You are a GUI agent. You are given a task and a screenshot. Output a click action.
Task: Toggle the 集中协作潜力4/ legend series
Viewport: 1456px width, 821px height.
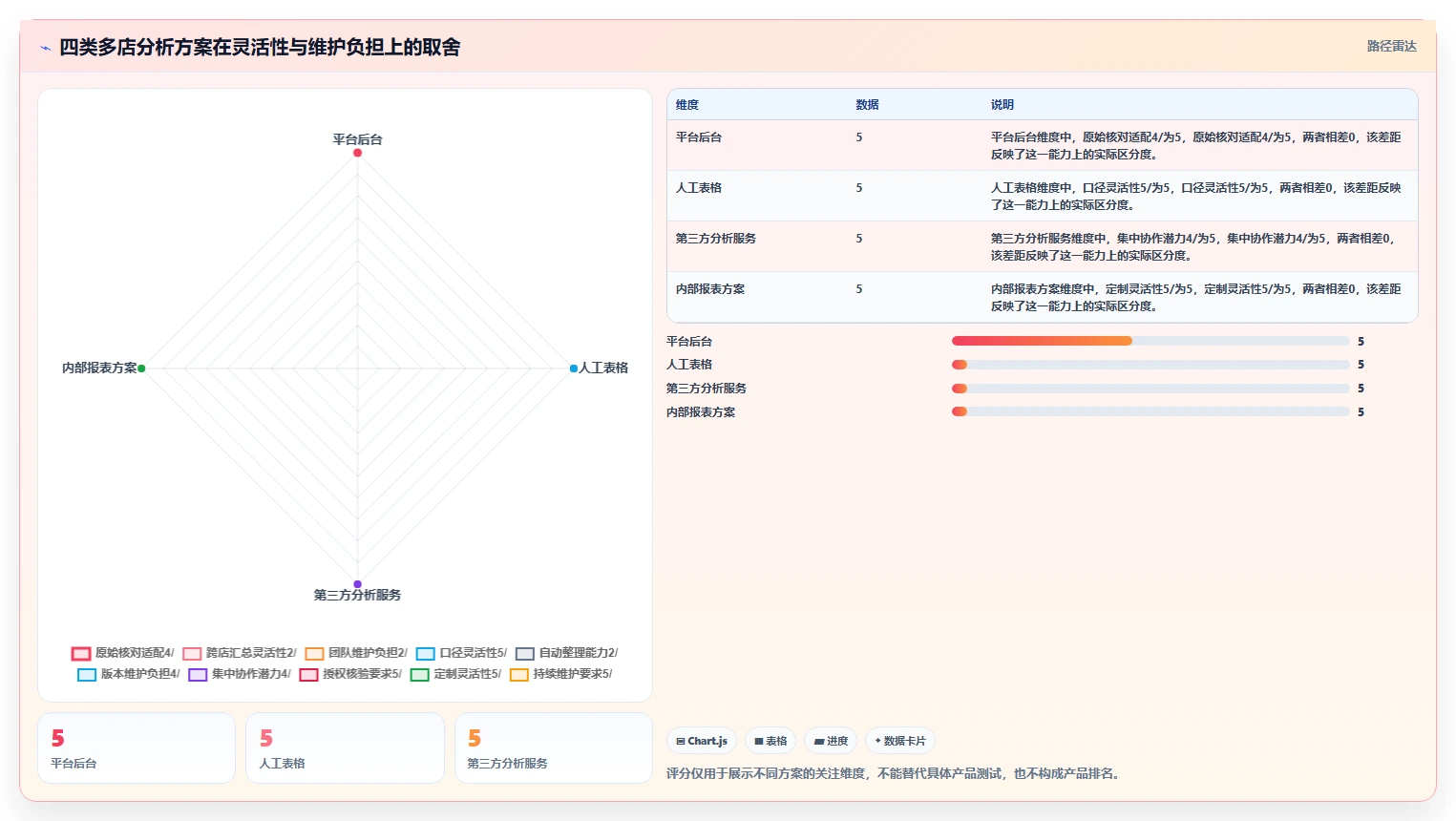tap(240, 674)
